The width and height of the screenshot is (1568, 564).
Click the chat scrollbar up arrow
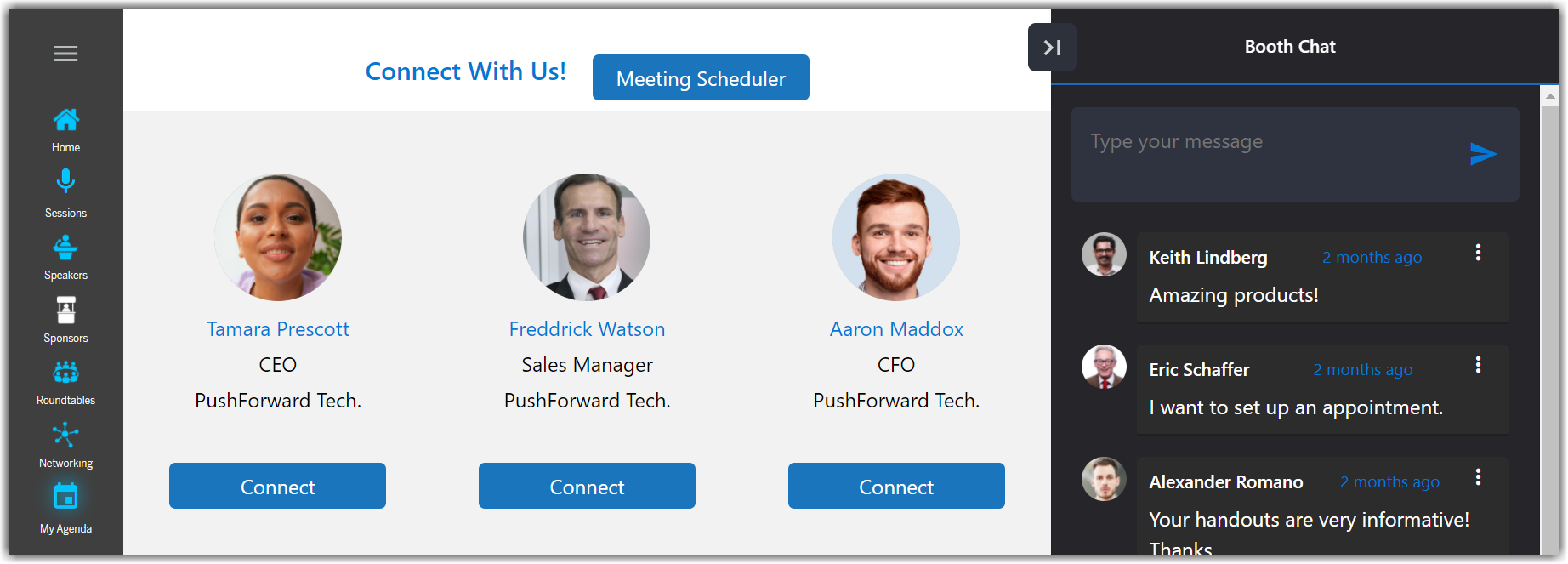click(1549, 96)
